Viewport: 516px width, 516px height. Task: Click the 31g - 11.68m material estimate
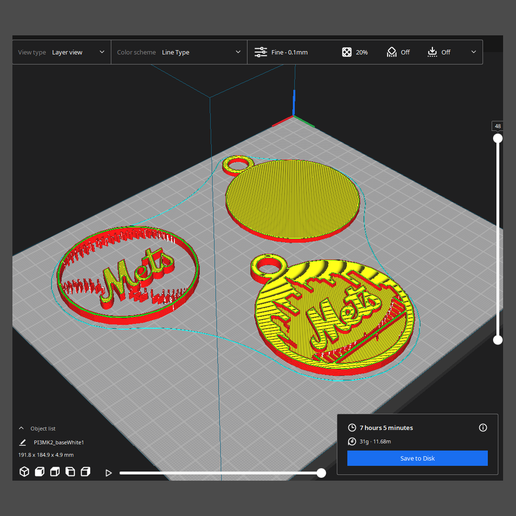375,442
